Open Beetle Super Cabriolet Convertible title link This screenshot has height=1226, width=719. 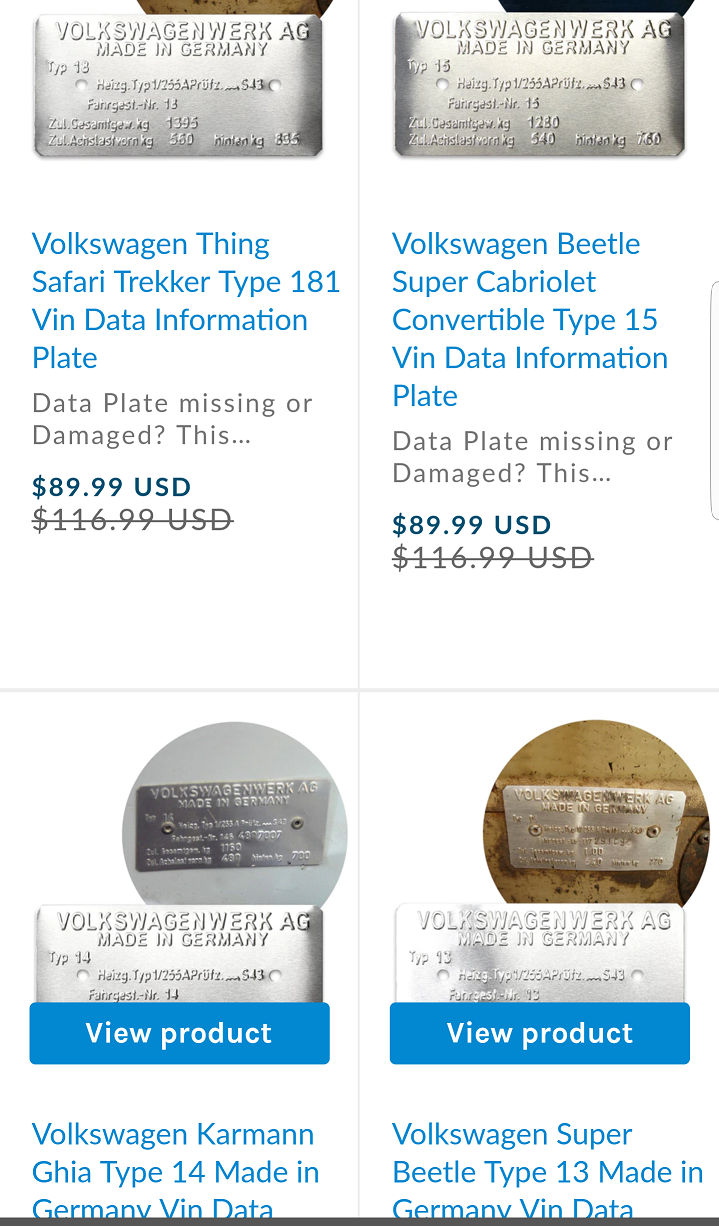[530, 319]
